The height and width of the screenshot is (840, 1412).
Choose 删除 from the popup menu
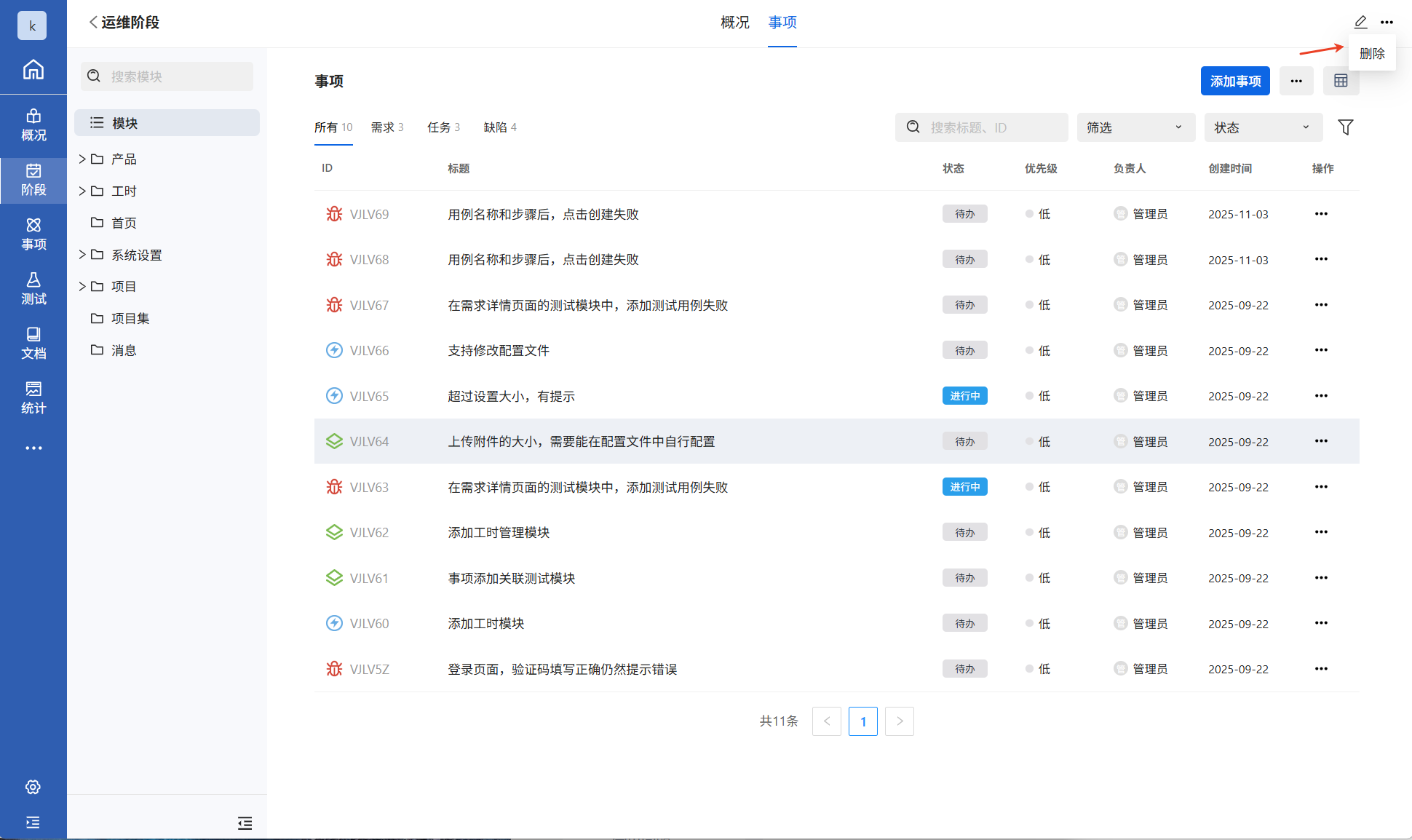coord(1372,53)
